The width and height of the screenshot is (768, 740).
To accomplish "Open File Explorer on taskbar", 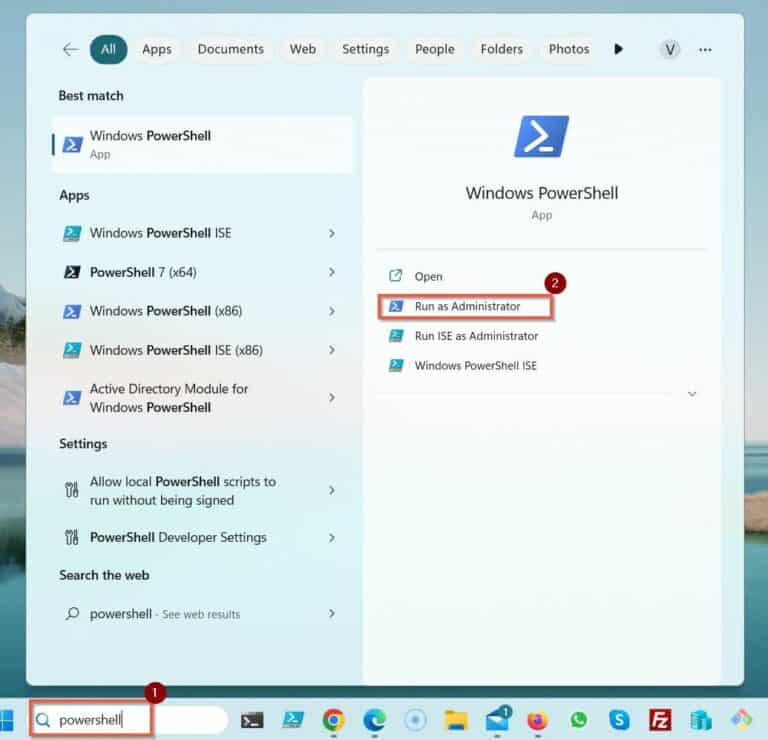I will [x=456, y=720].
